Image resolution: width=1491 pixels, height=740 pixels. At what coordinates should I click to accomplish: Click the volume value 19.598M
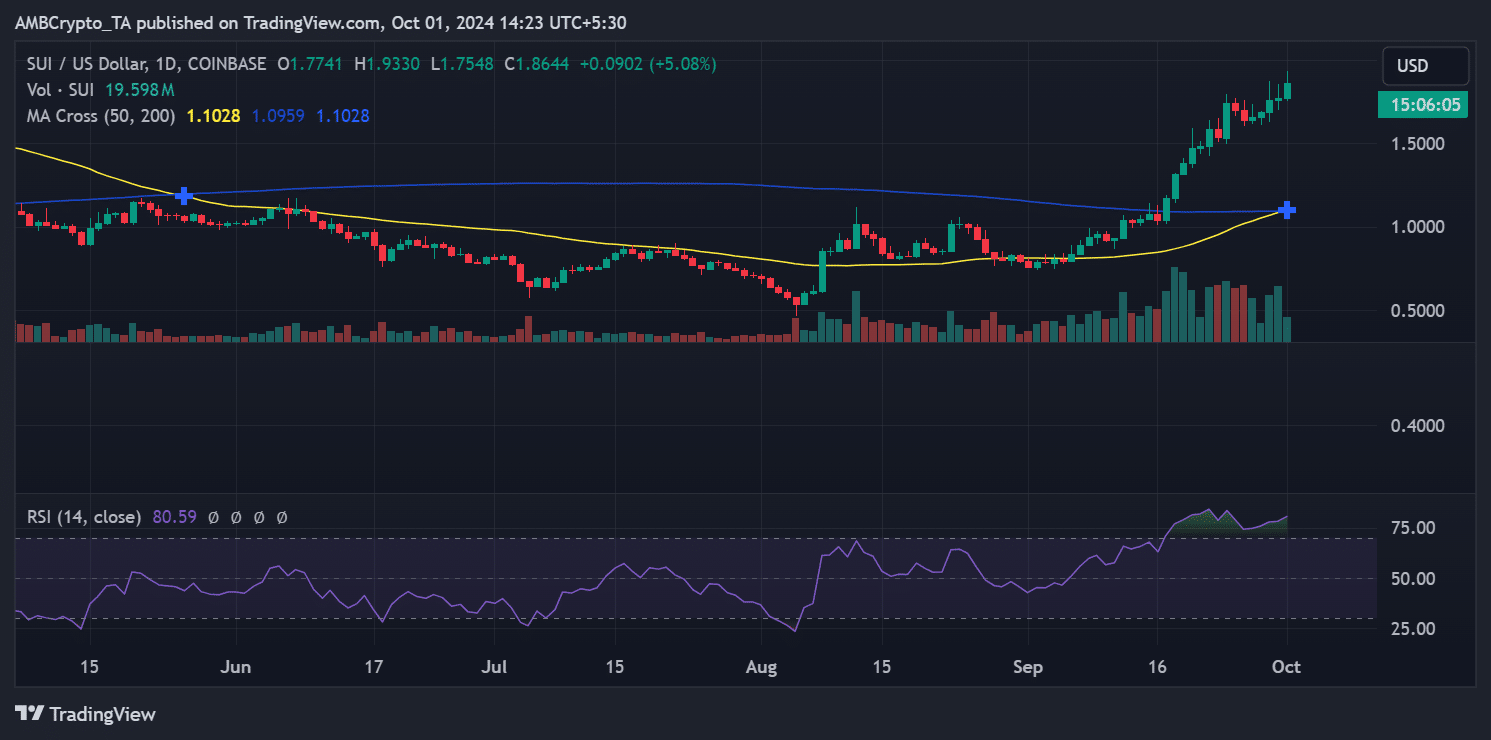coord(140,90)
